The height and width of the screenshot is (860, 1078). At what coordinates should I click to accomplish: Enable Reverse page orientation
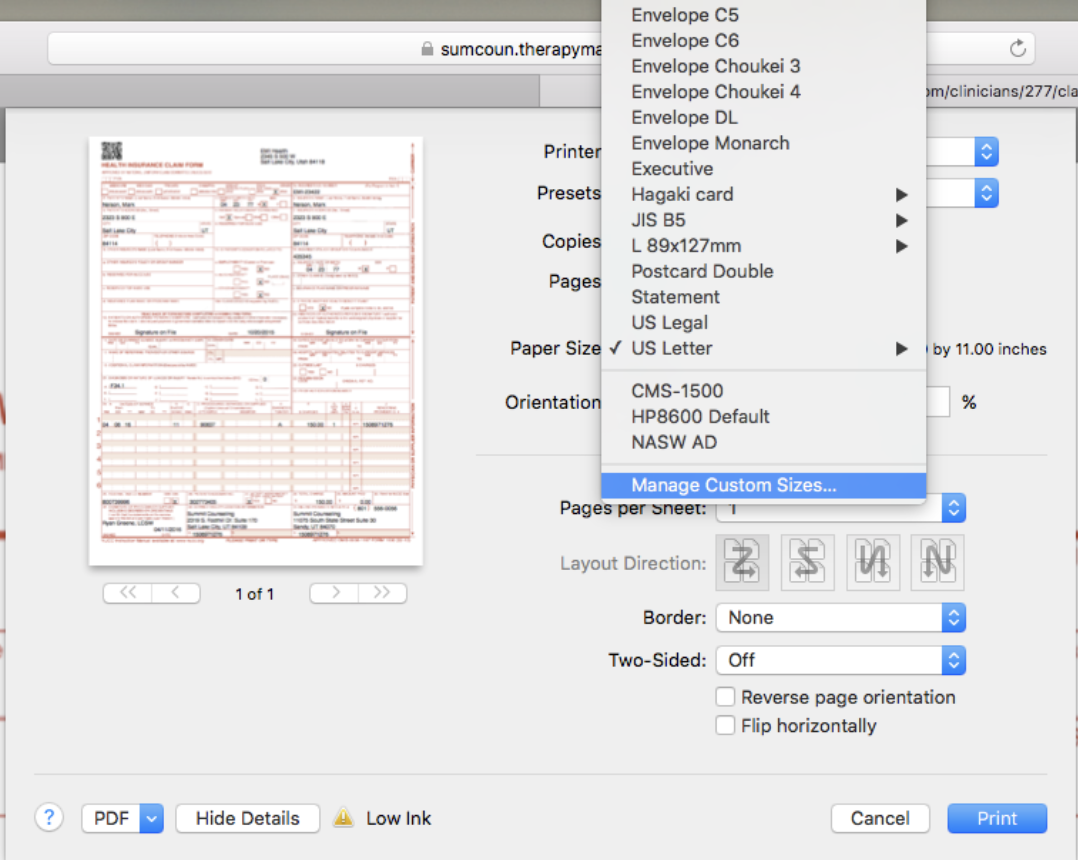tap(725, 696)
